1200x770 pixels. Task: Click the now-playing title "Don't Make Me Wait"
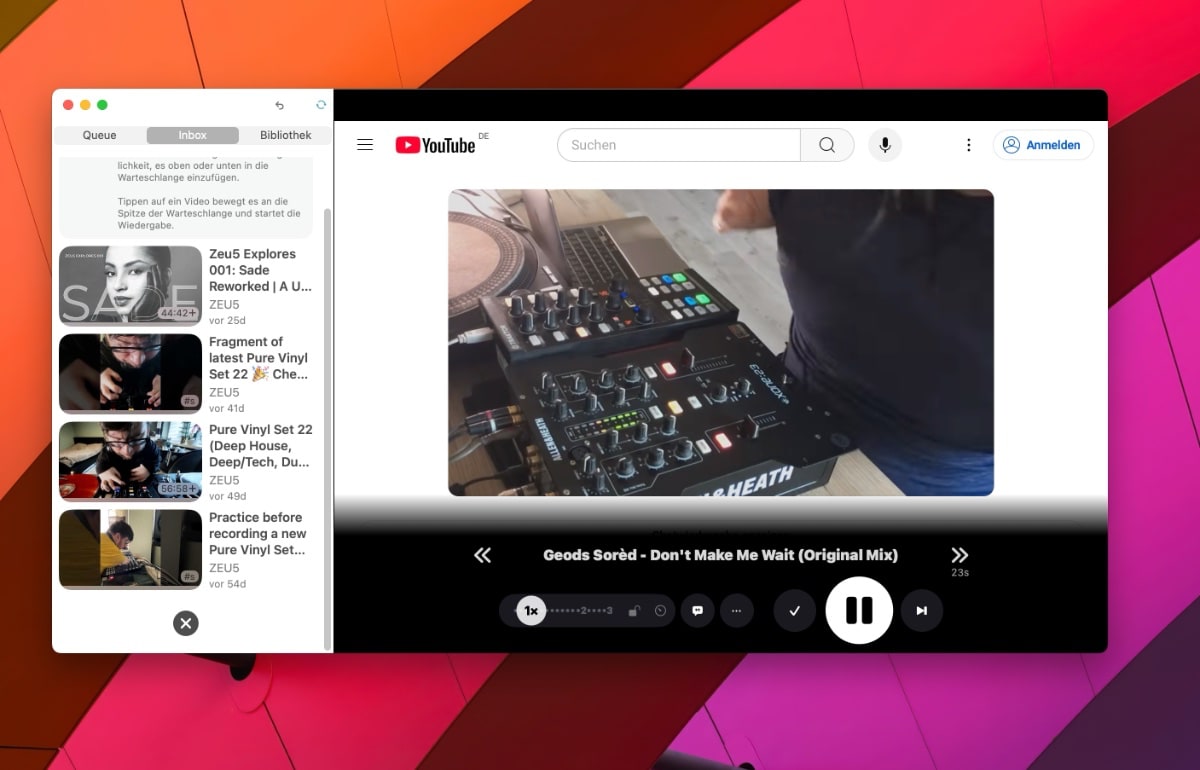click(720, 555)
